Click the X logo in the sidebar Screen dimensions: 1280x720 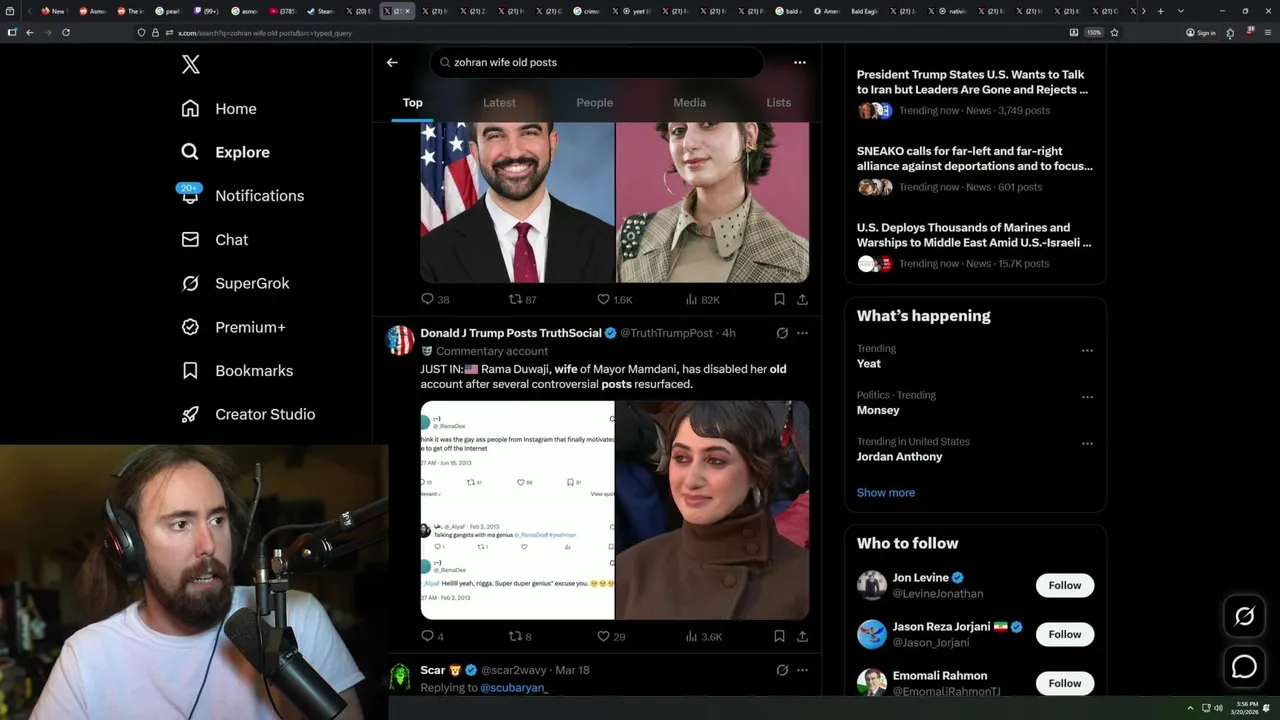(x=191, y=65)
